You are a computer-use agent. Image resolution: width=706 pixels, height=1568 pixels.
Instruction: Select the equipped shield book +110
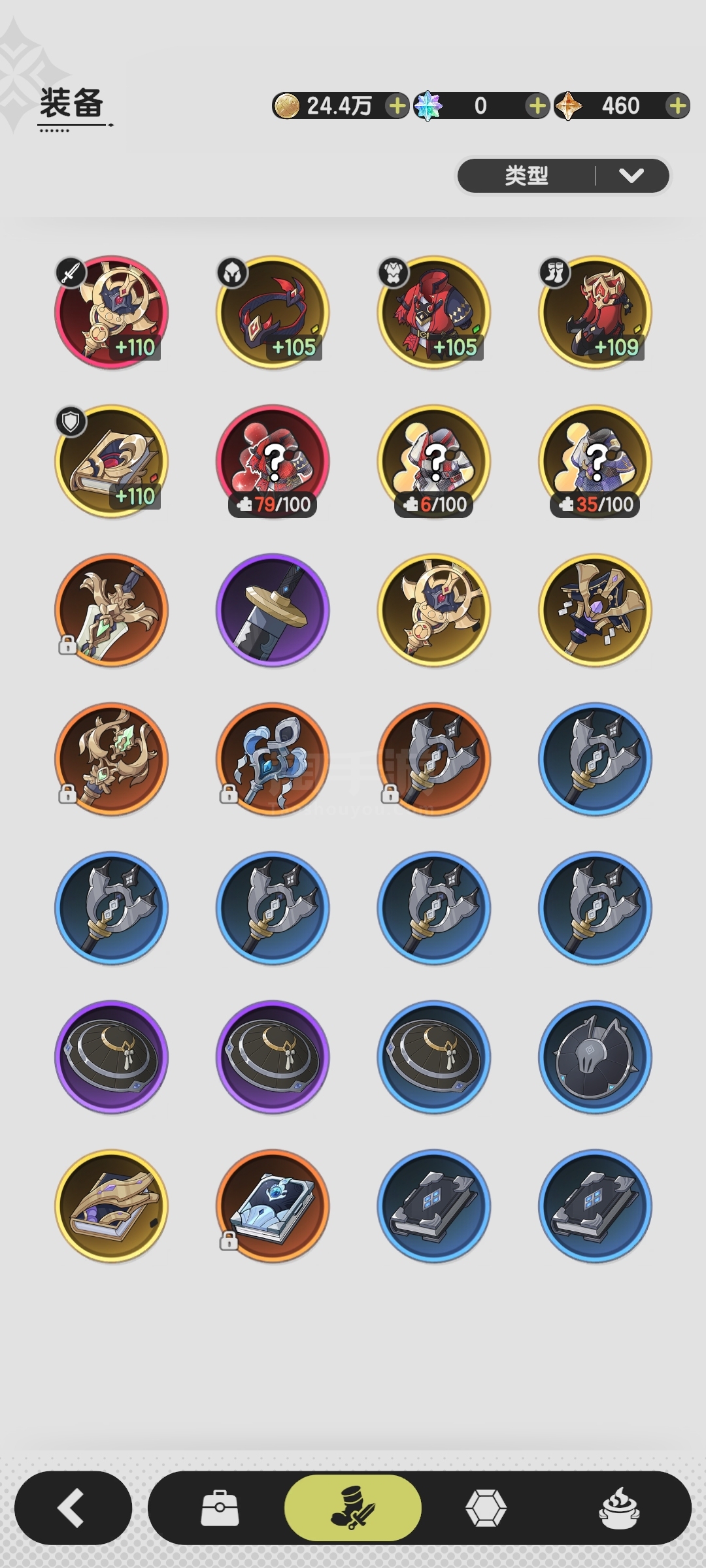111,461
